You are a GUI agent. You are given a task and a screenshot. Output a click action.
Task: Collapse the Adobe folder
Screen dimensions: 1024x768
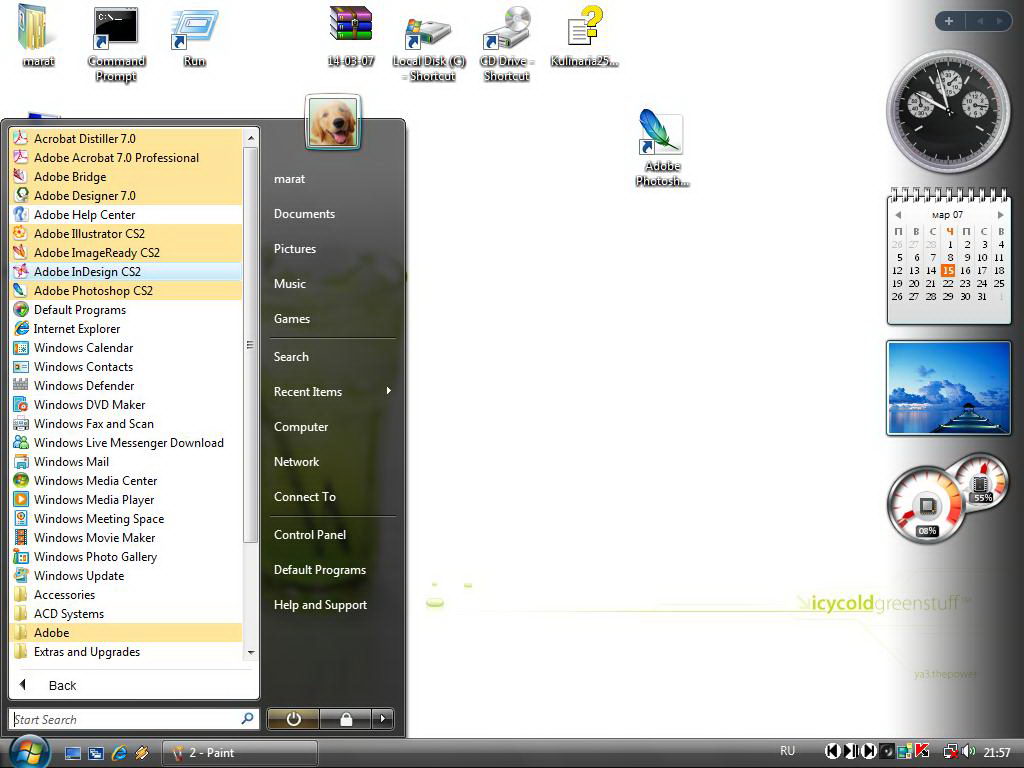(x=127, y=632)
